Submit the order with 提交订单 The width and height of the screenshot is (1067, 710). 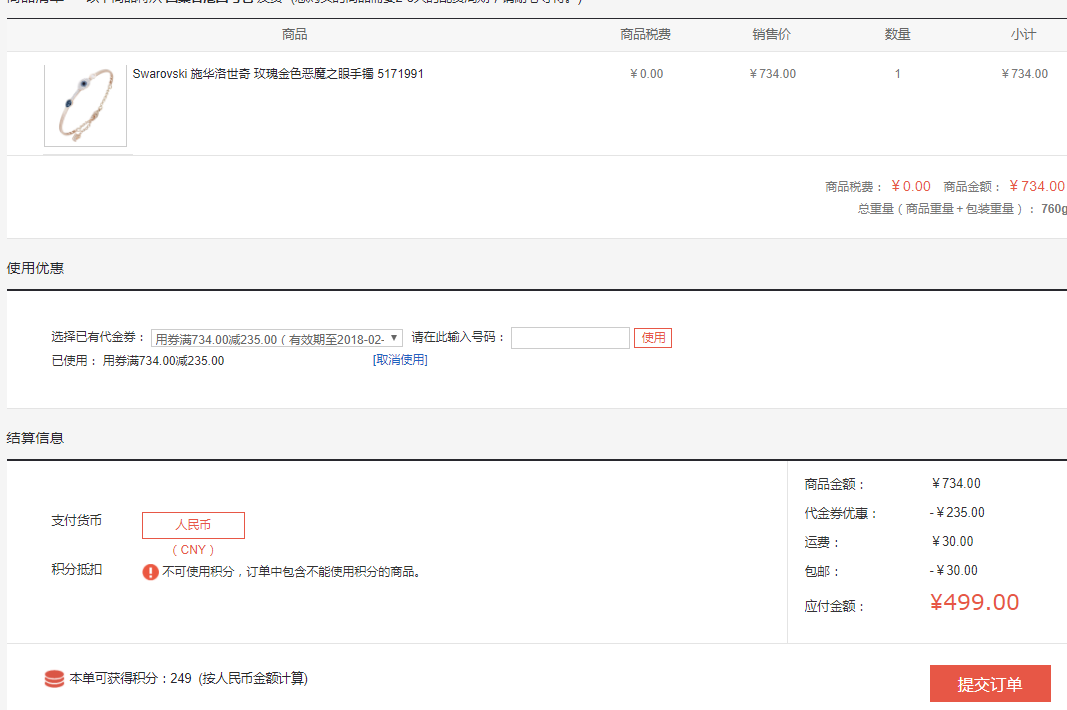[x=989, y=684]
